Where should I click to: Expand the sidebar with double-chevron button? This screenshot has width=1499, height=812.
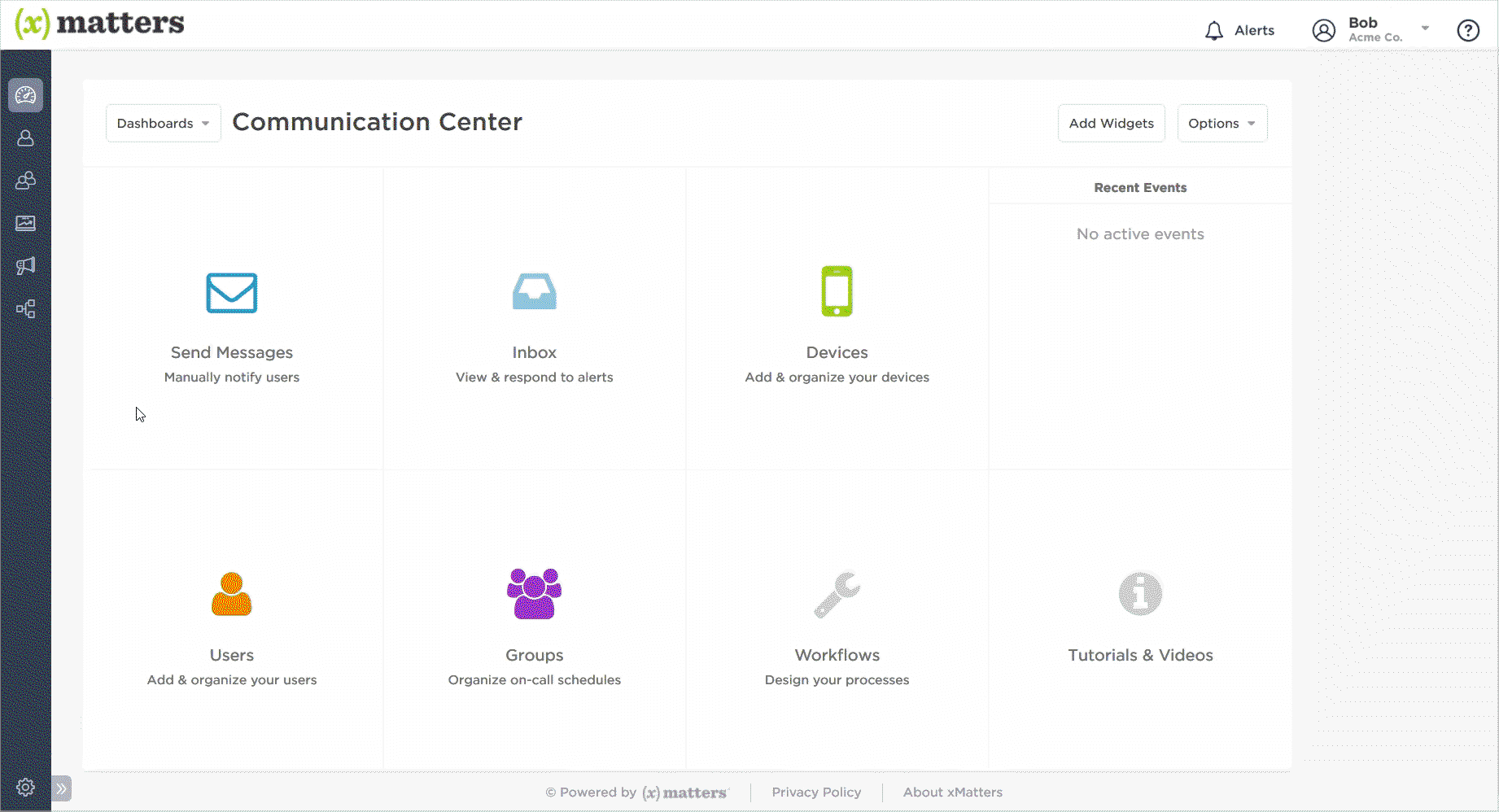pos(62,788)
